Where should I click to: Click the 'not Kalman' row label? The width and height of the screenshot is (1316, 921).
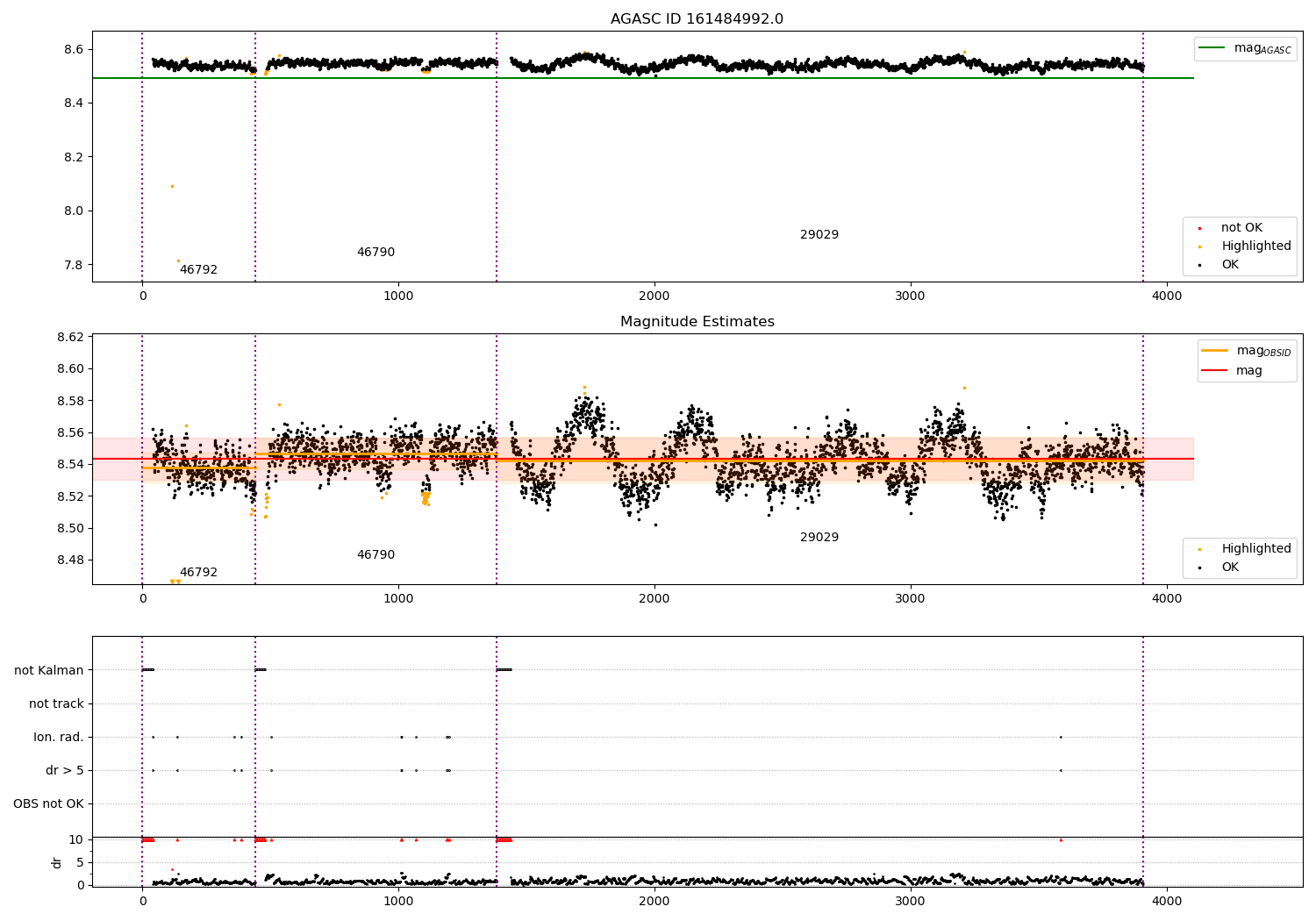pyautogui.click(x=49, y=671)
